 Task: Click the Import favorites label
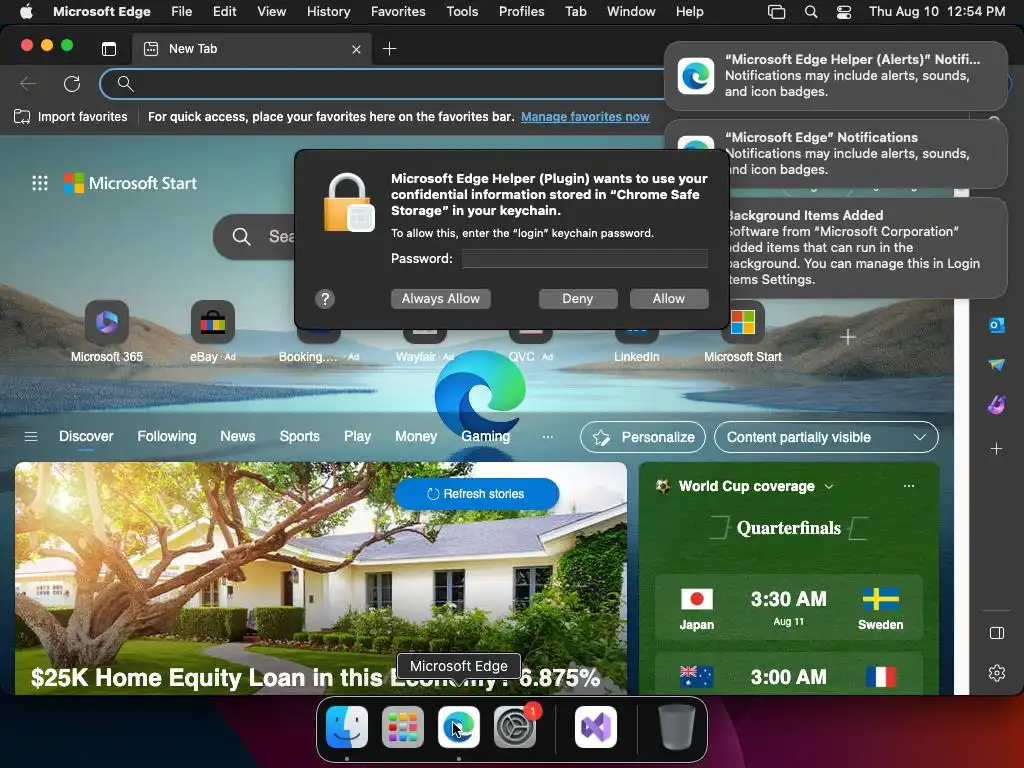[x=82, y=117]
